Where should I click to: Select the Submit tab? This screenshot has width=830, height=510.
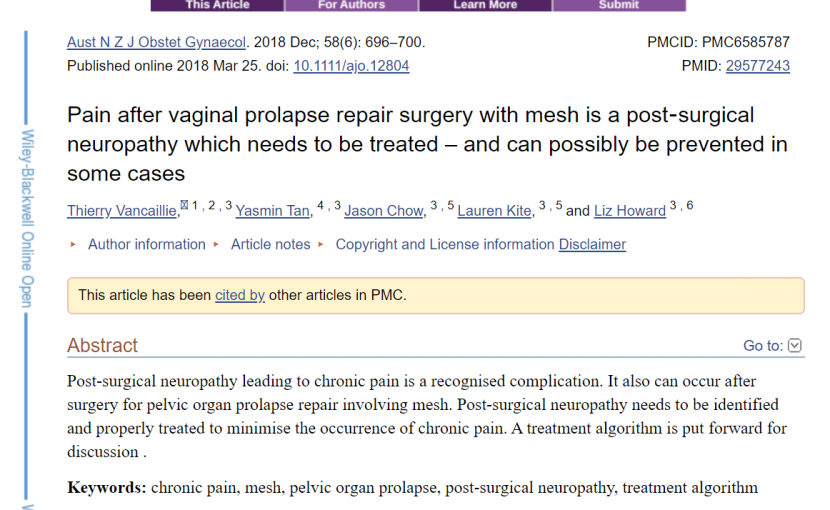pos(619,5)
